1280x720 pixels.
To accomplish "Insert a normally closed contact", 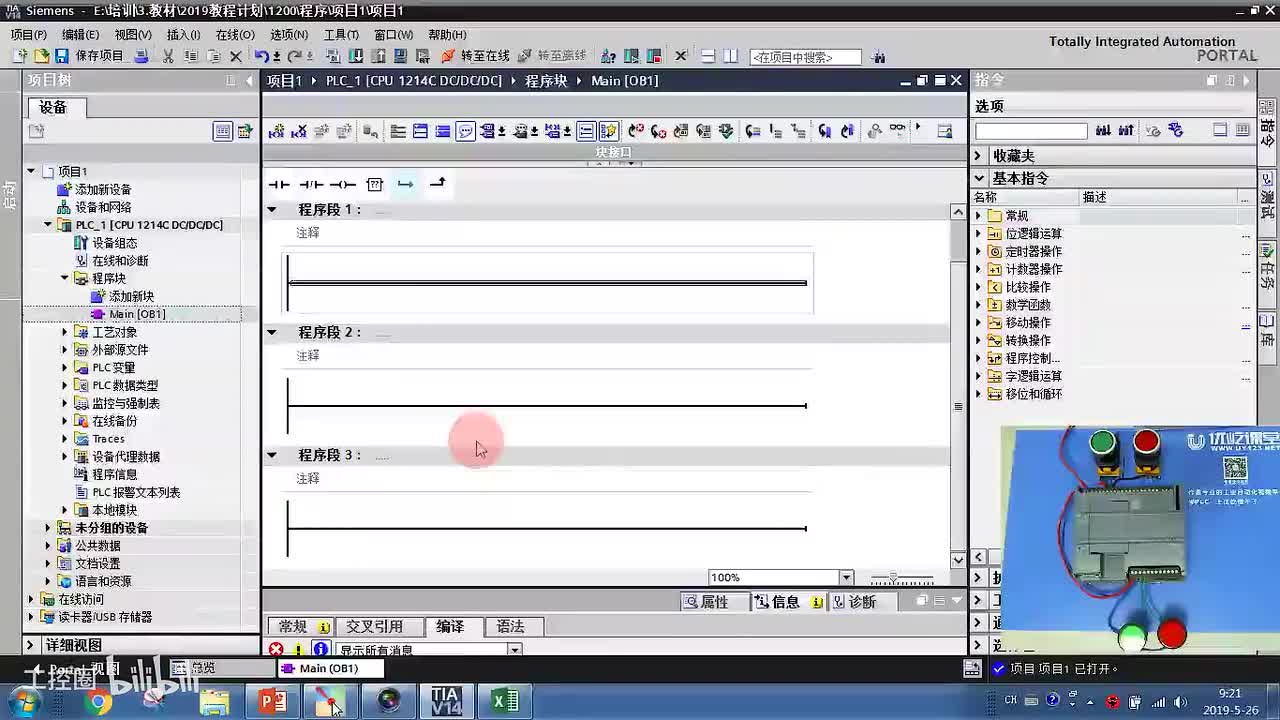I will (x=311, y=184).
